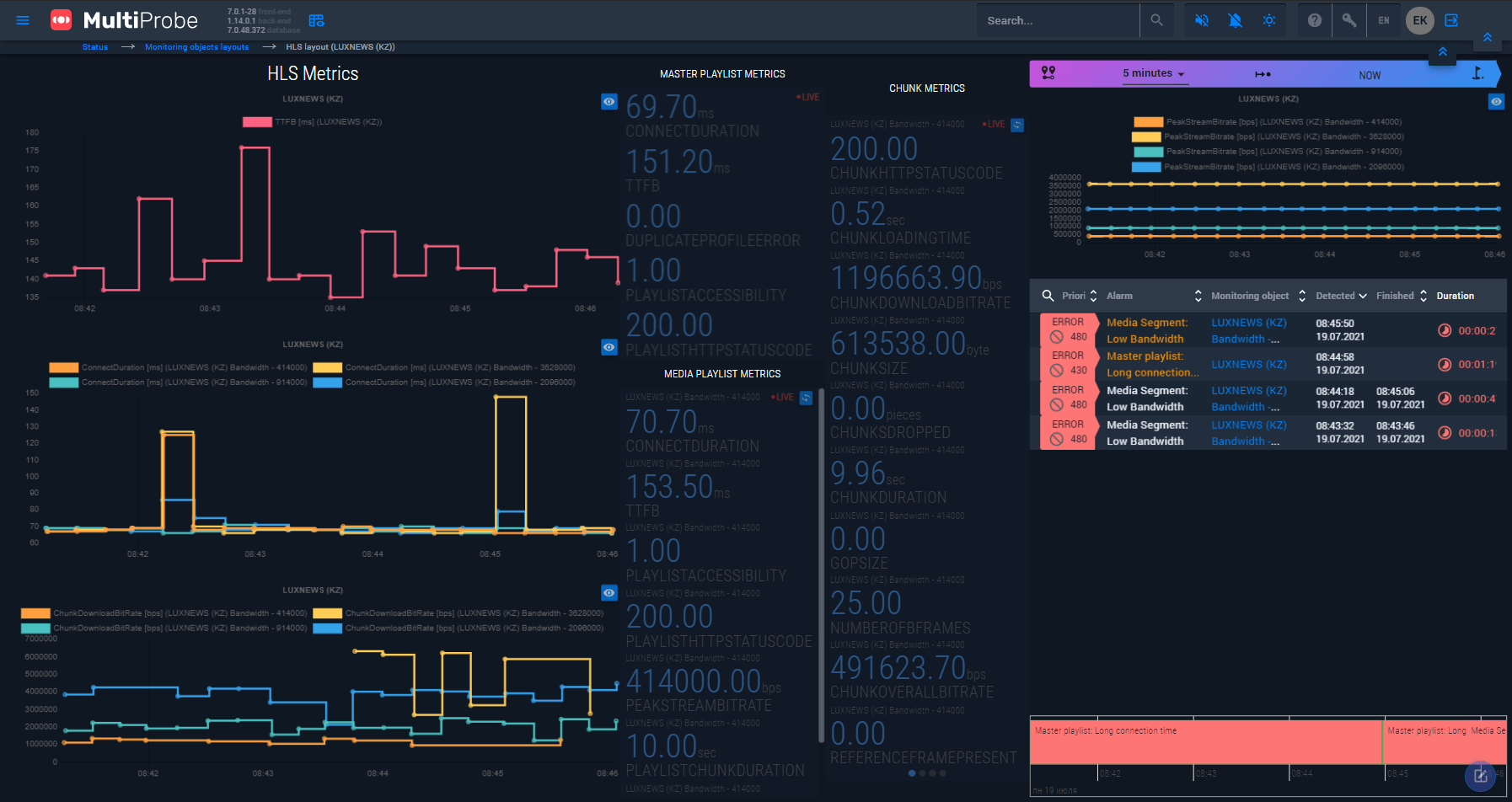Open Bandwidth link in 08:43:32 alarm

click(1246, 441)
